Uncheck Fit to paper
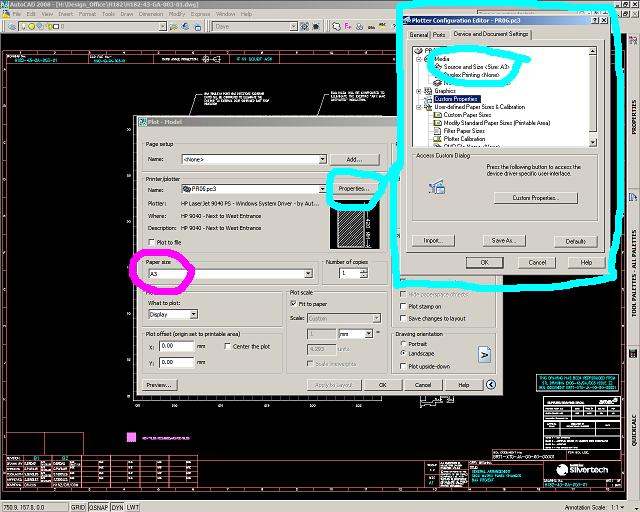The image size is (640, 512). [293, 304]
